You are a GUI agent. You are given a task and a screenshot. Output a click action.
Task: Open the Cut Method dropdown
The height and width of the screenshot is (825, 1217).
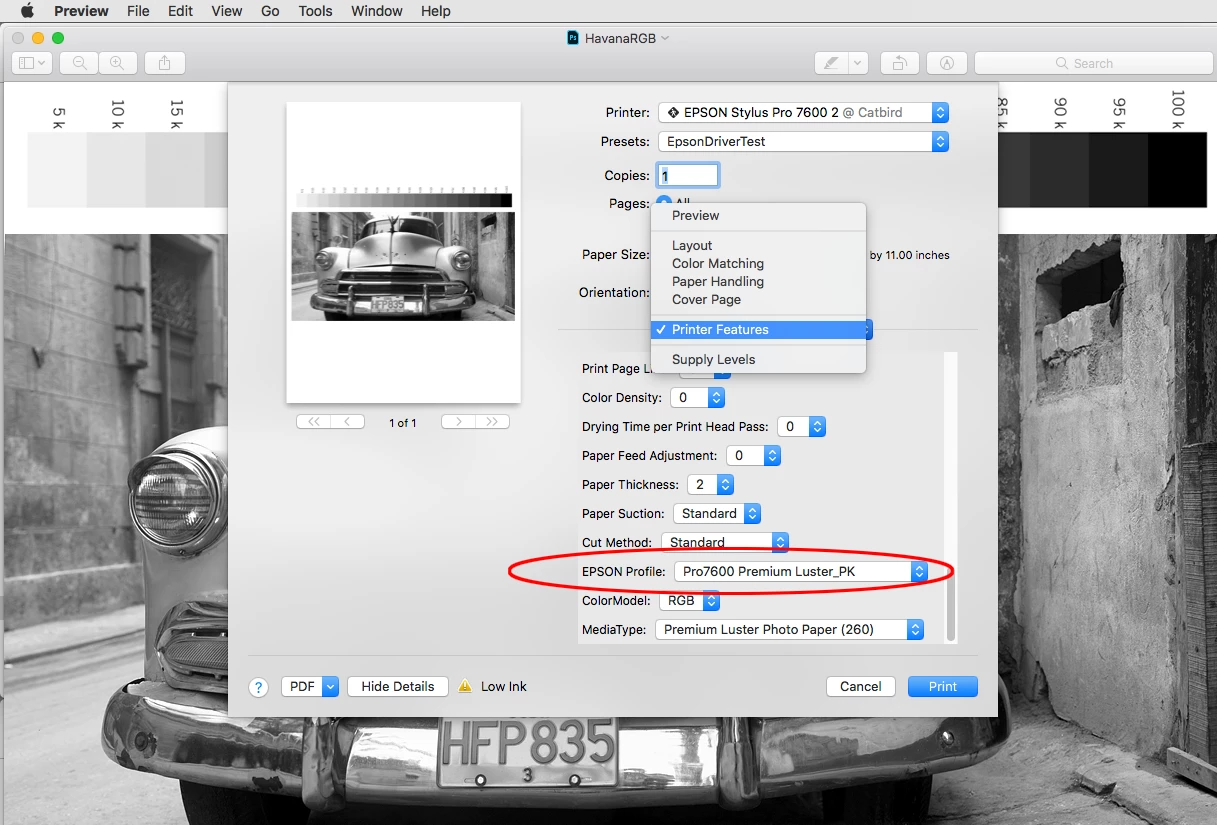[724, 542]
